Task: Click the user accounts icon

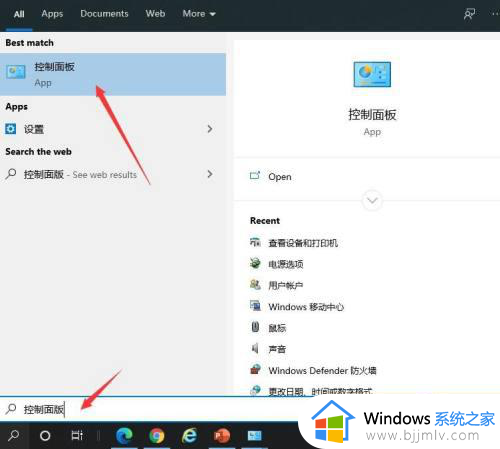Action: (255, 284)
